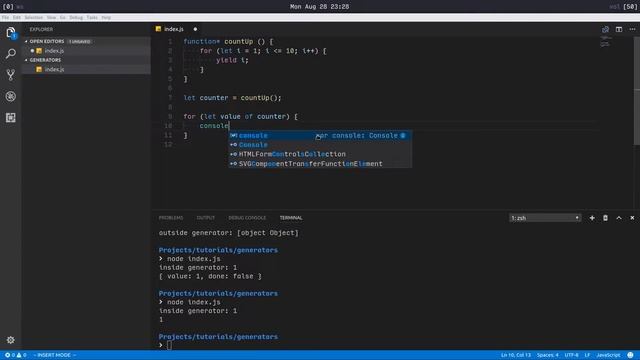Kill the terminal with trash icon
The width and height of the screenshot is (640, 360).
(605, 218)
